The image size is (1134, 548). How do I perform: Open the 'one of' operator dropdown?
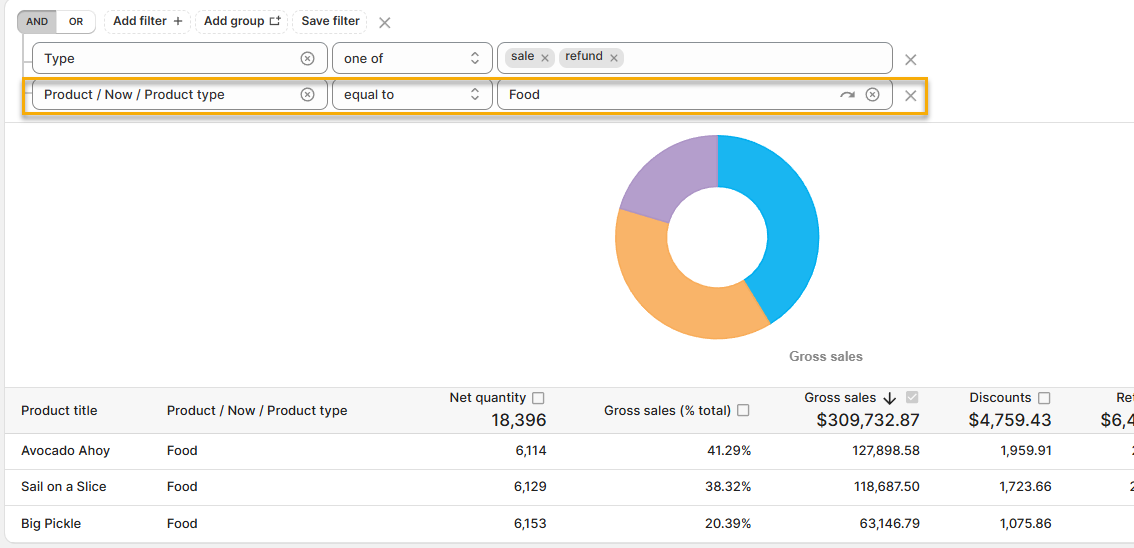click(x=412, y=59)
